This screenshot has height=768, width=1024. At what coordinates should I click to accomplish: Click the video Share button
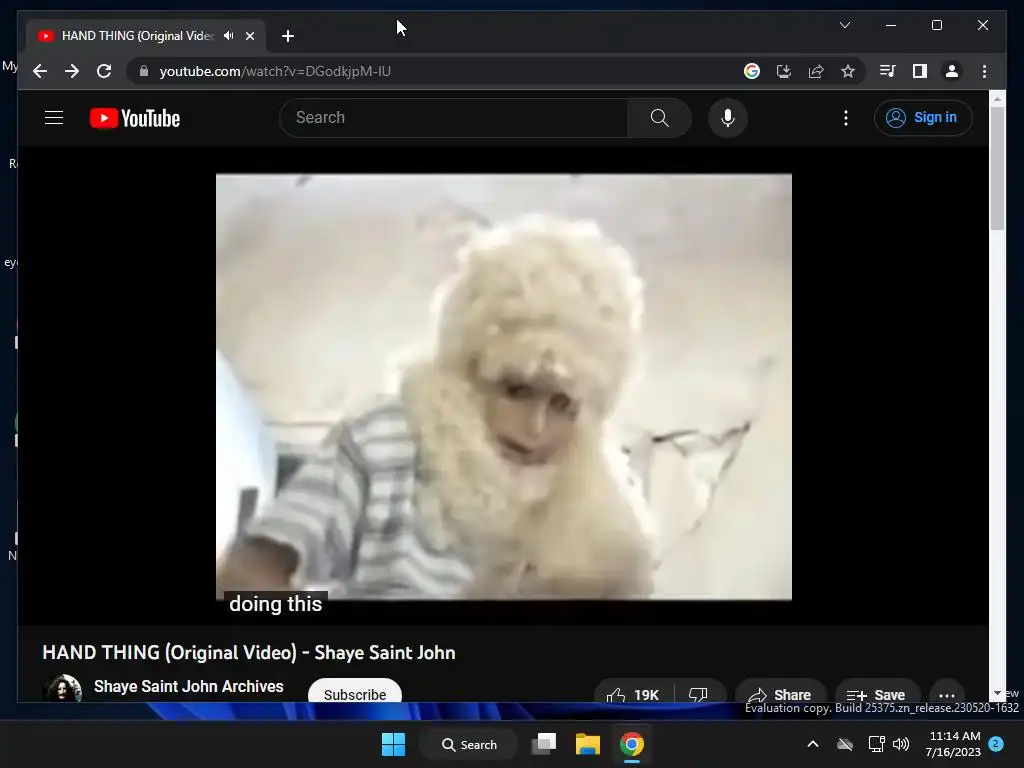click(x=780, y=692)
